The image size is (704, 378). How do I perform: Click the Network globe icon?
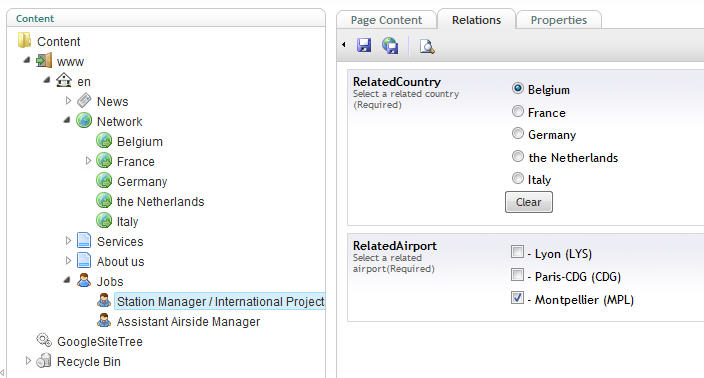tap(84, 120)
